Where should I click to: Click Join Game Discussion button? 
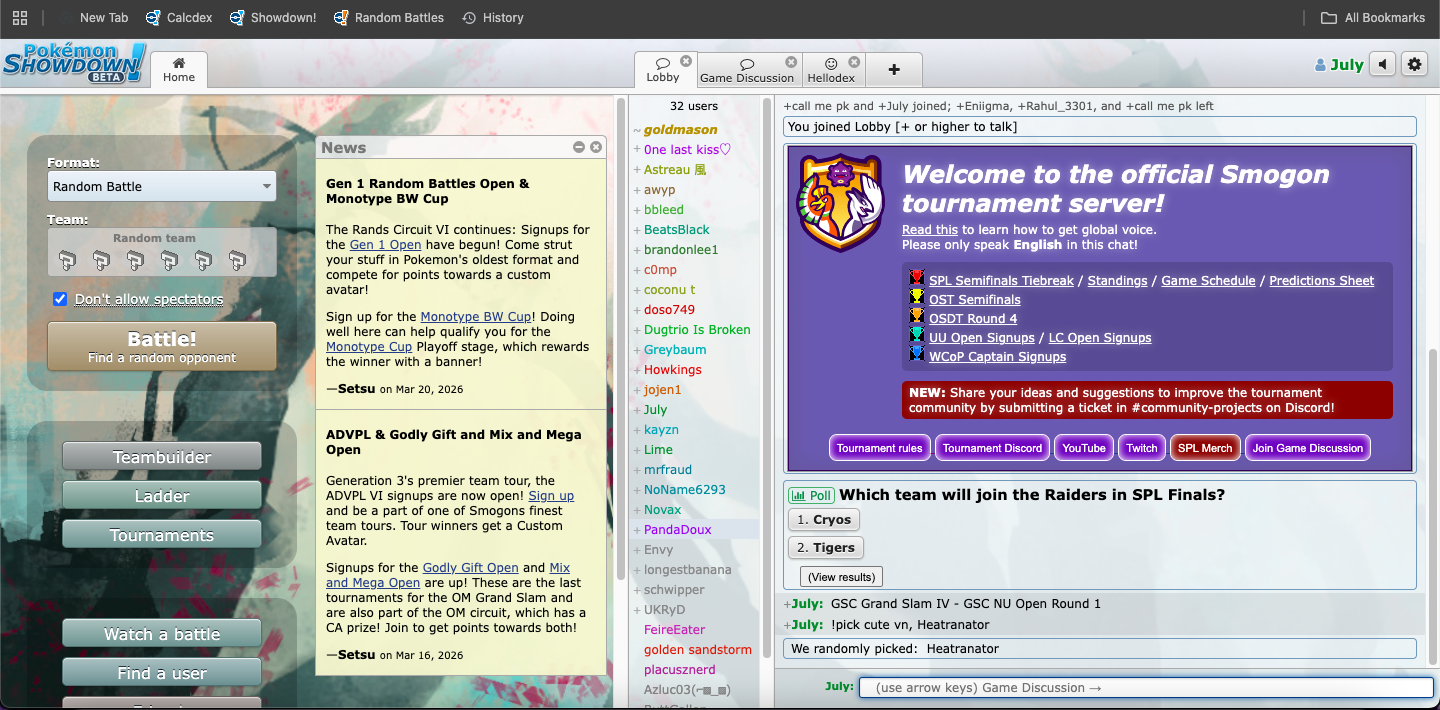pos(1308,448)
